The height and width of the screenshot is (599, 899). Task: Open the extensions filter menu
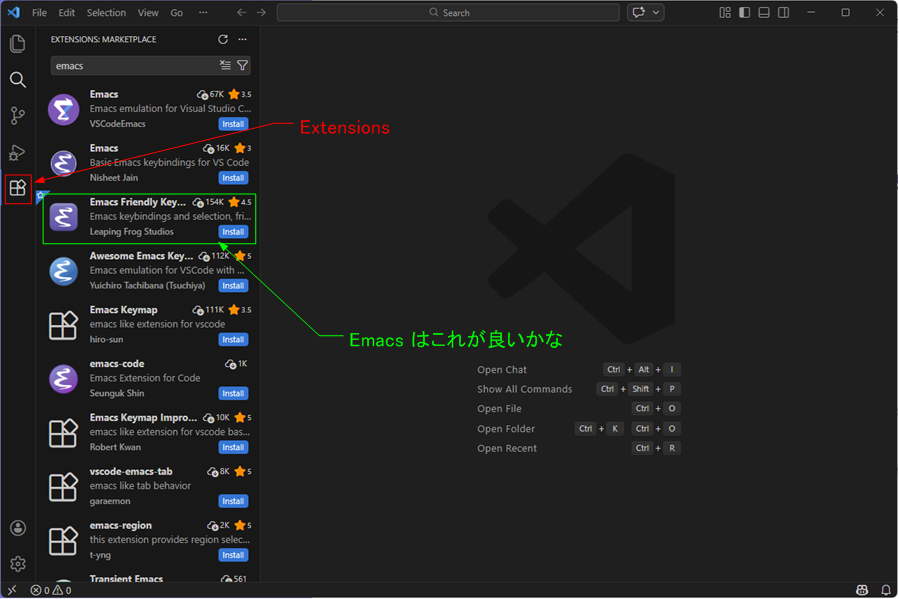tap(242, 66)
